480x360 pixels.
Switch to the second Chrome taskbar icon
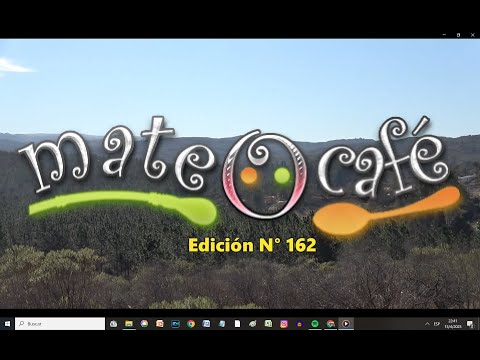[x=330, y=324]
